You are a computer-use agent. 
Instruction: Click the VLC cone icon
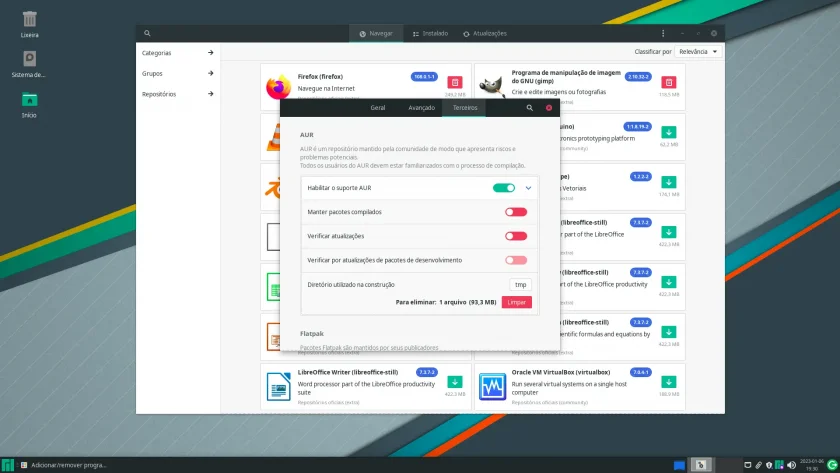pos(274,137)
